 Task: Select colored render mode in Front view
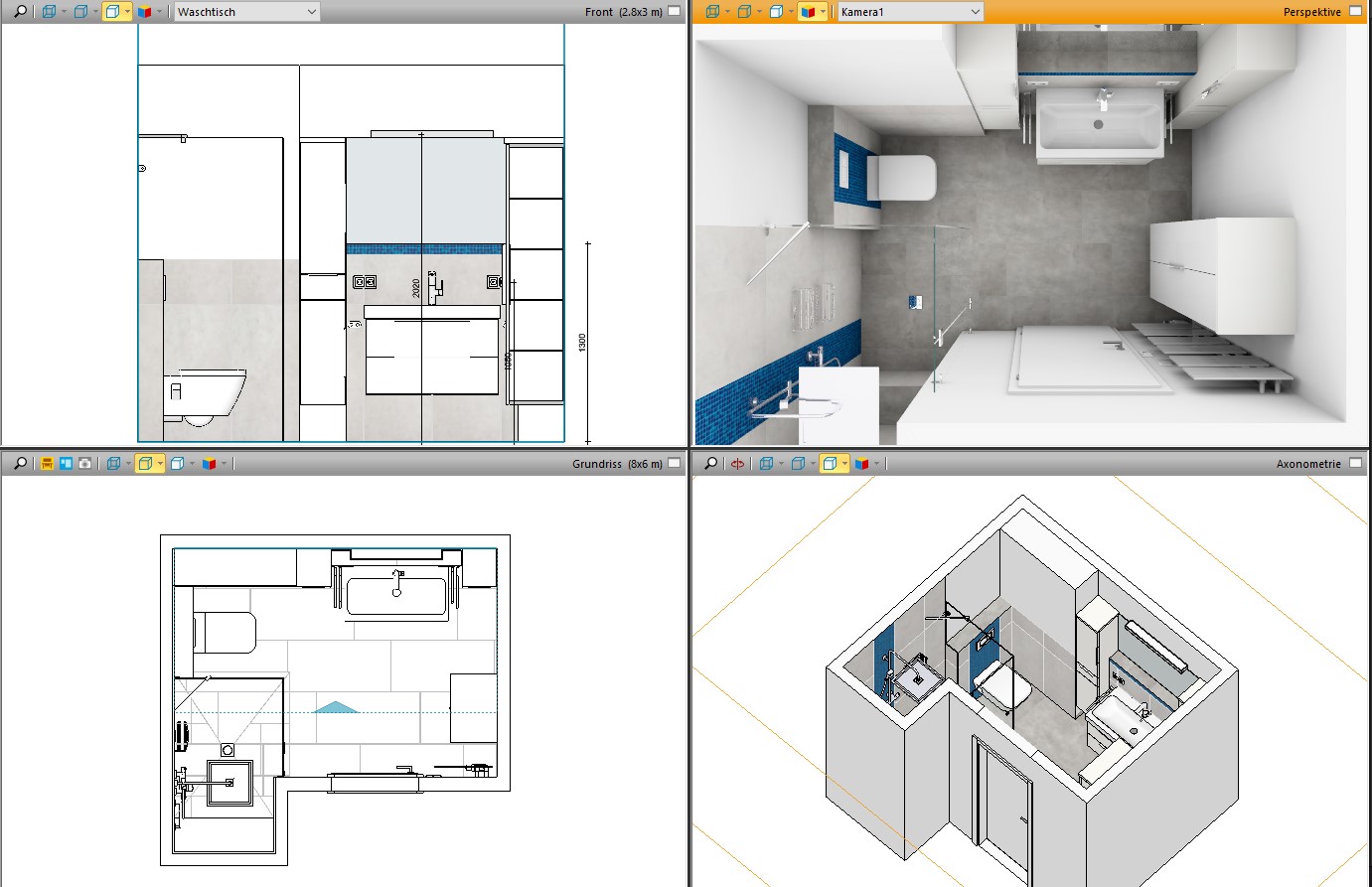(x=145, y=12)
